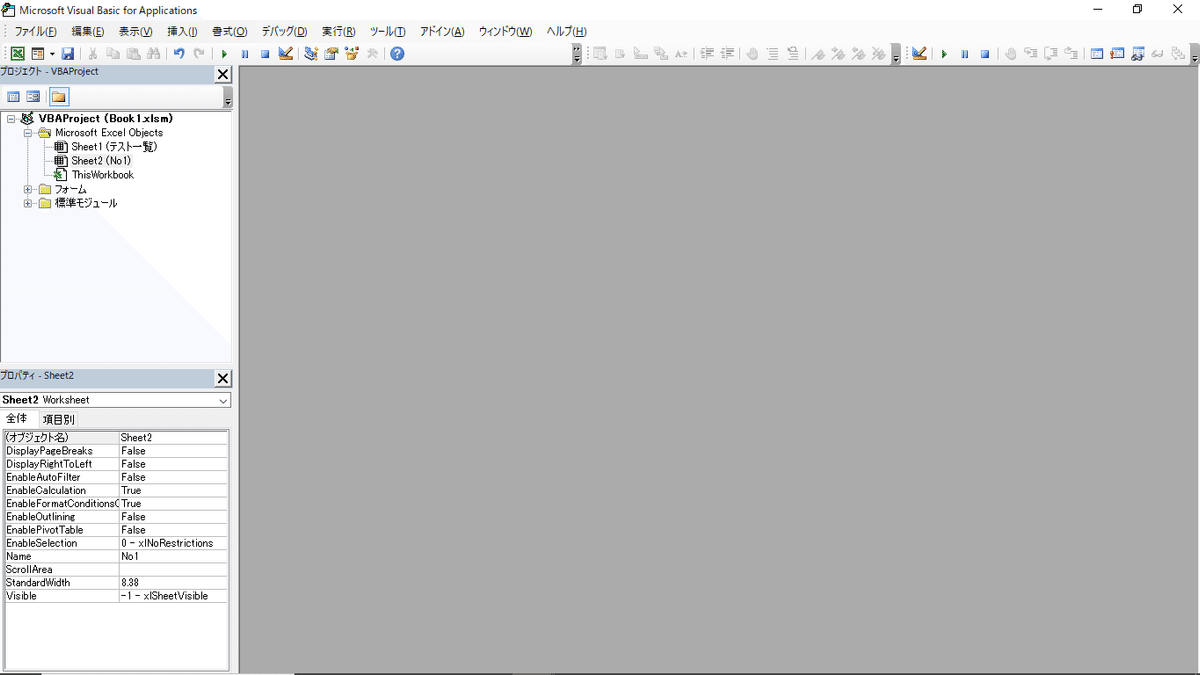Undo the last action via toolbar

coord(179,54)
